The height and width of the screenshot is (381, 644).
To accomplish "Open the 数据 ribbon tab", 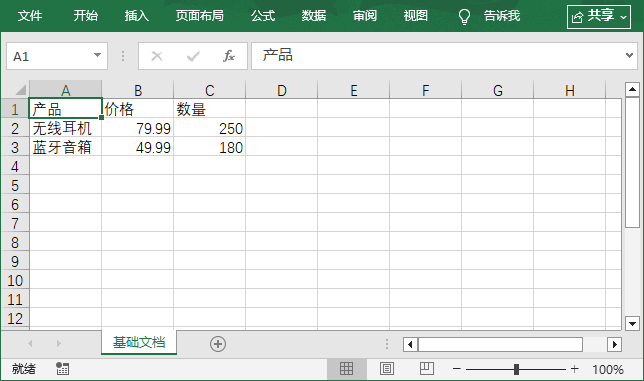I will [314, 16].
